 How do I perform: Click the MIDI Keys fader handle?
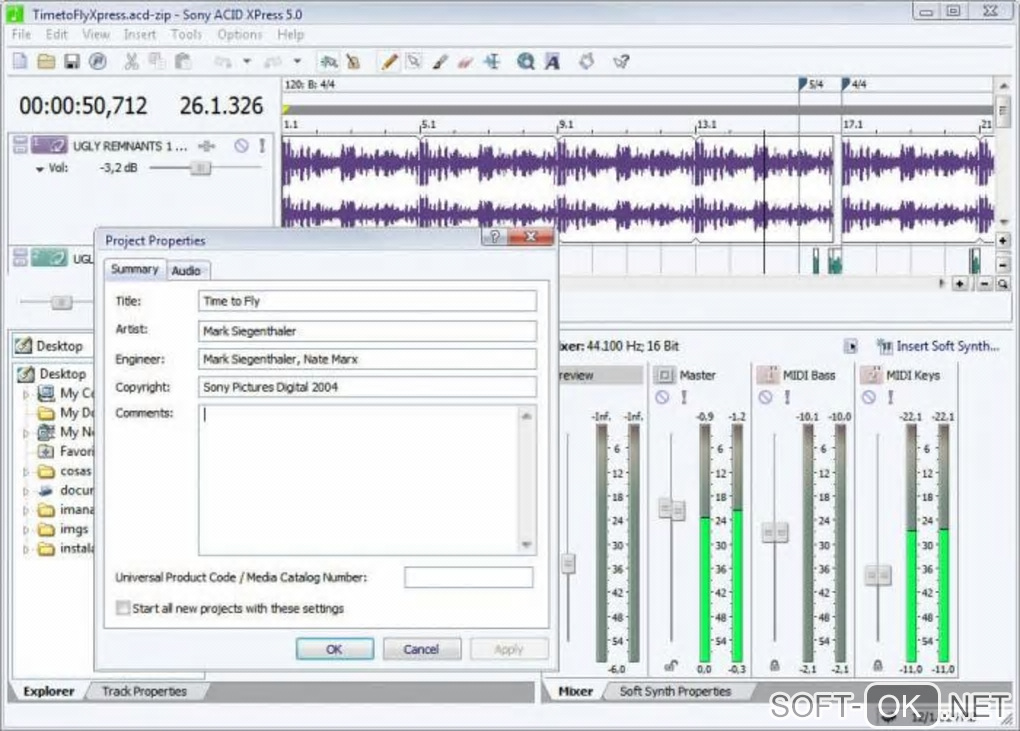[878, 575]
